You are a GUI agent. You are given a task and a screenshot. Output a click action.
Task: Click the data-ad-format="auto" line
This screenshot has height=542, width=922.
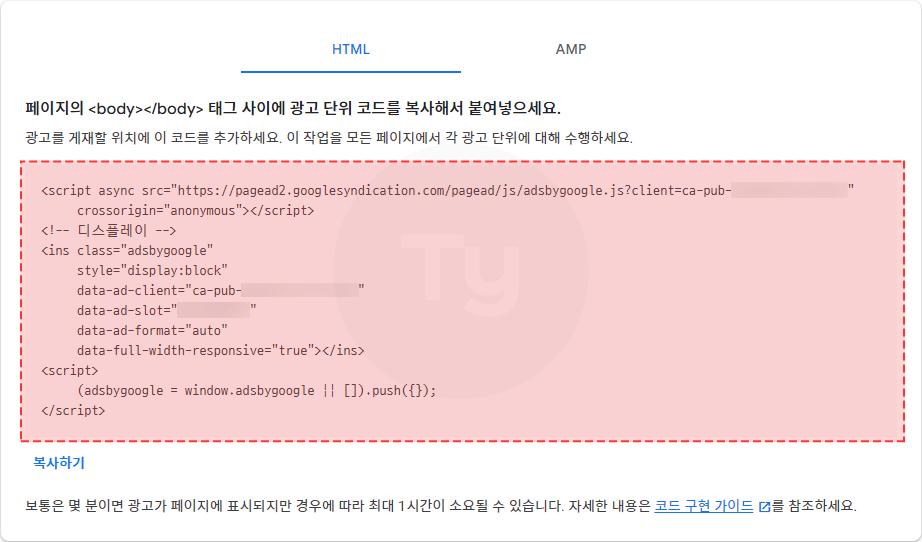[x=152, y=330]
